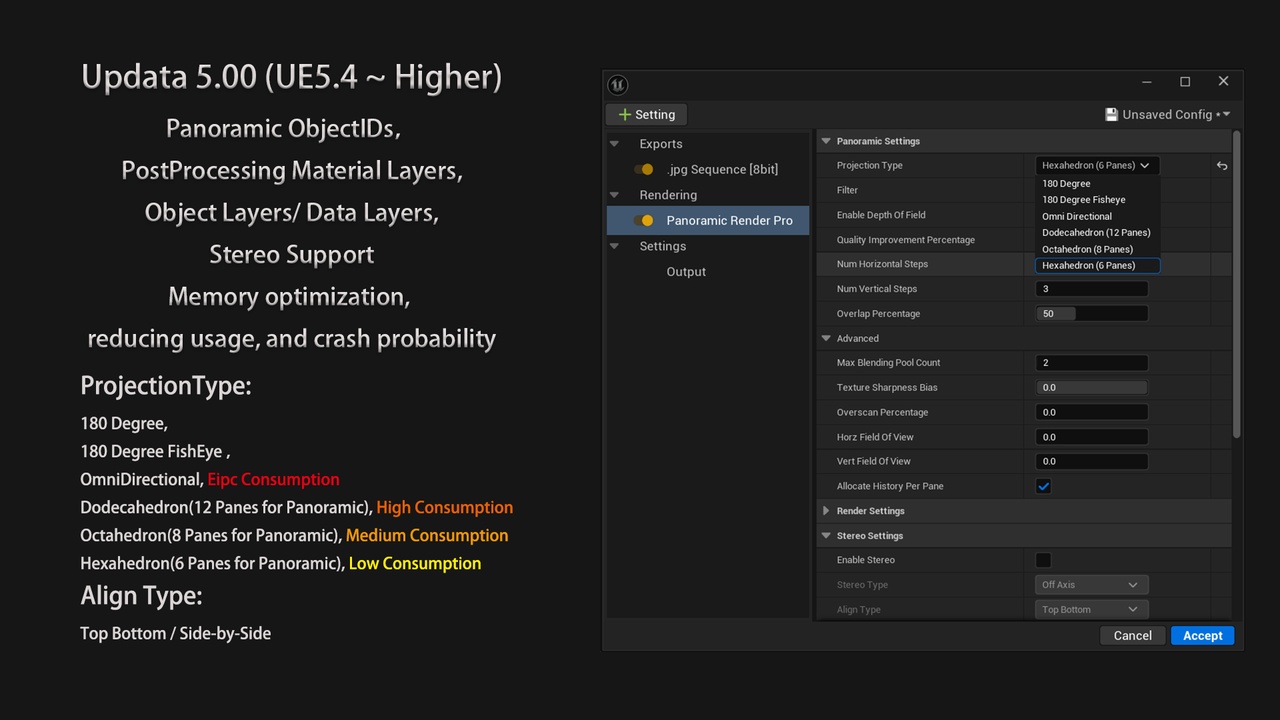
Task: Collapse the Rendering tree section
Action: tap(615, 195)
